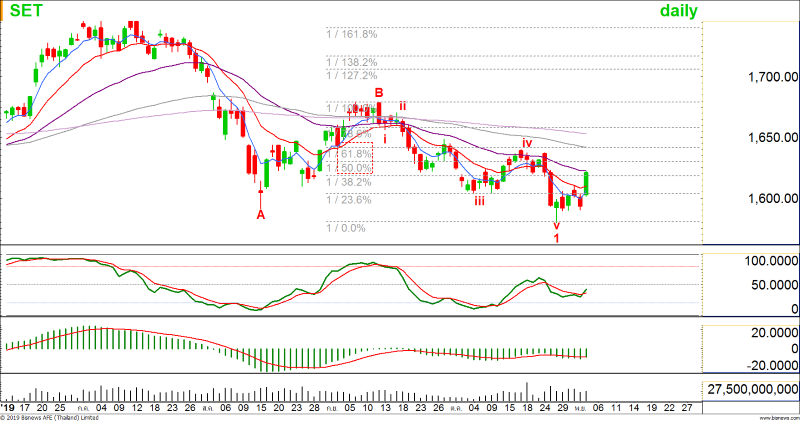
Task: Click the wave ii marker
Action: click(402, 105)
